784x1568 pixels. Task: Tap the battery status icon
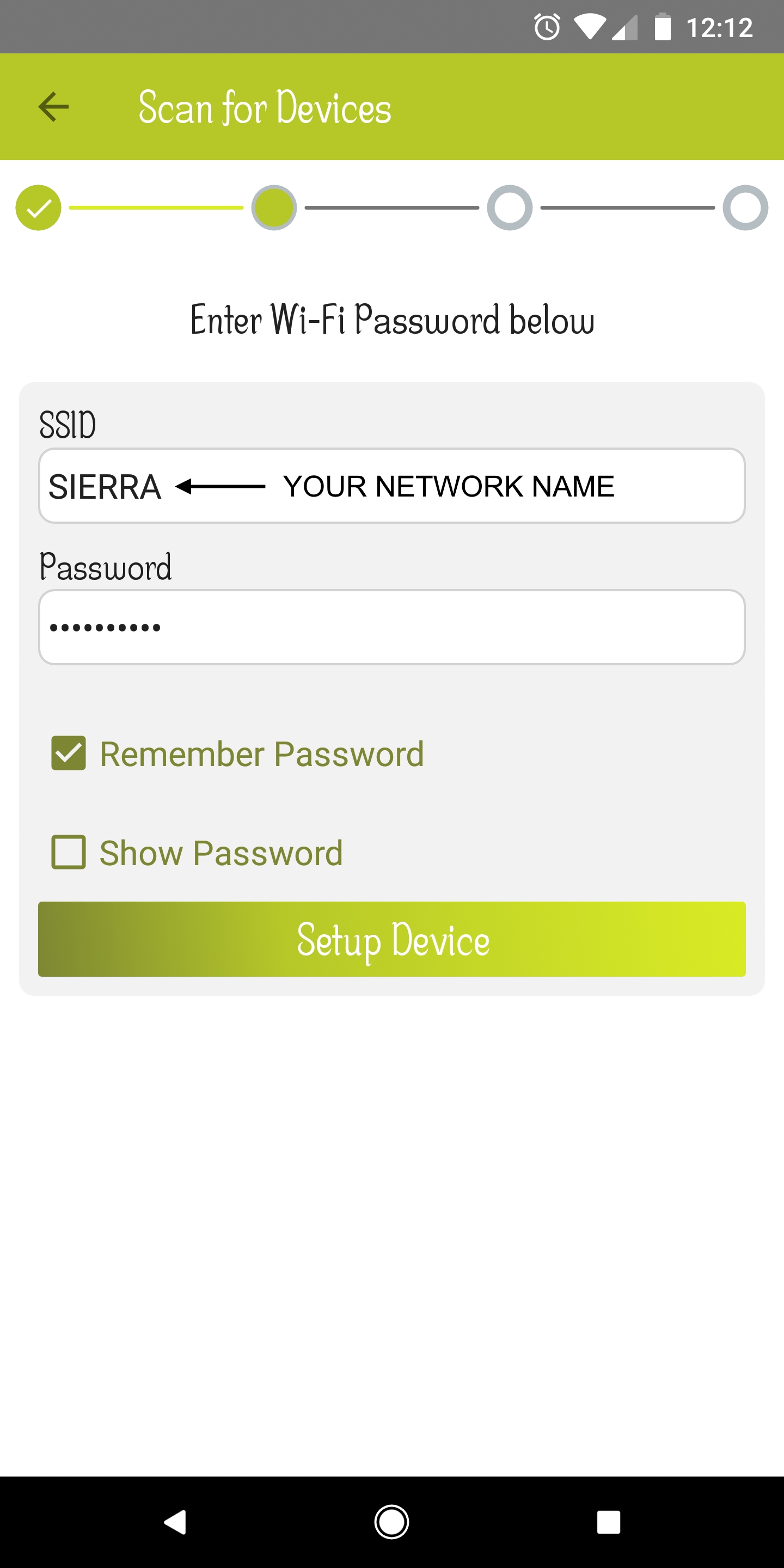click(x=662, y=27)
